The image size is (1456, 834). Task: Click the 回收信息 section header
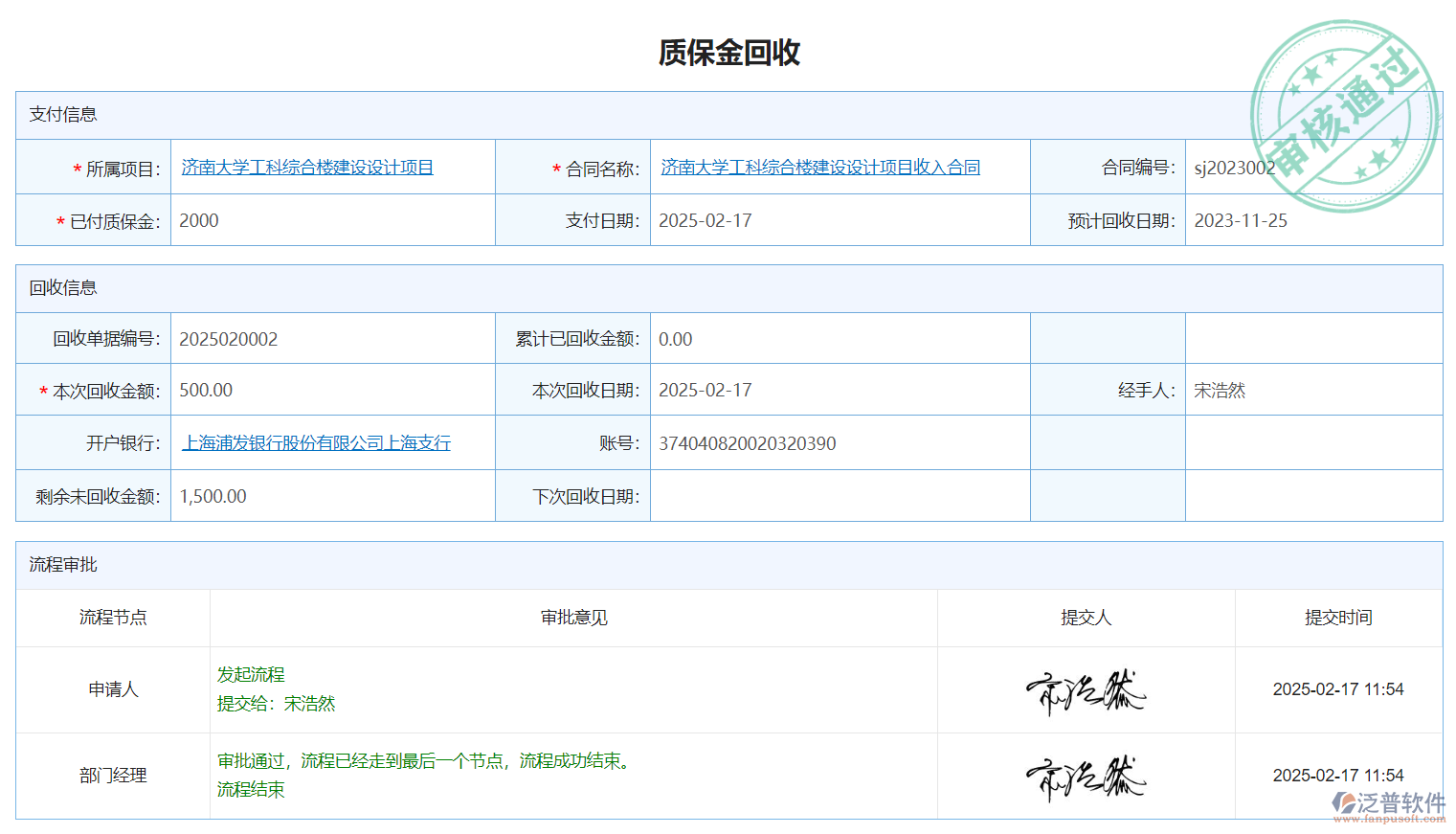coord(63,288)
